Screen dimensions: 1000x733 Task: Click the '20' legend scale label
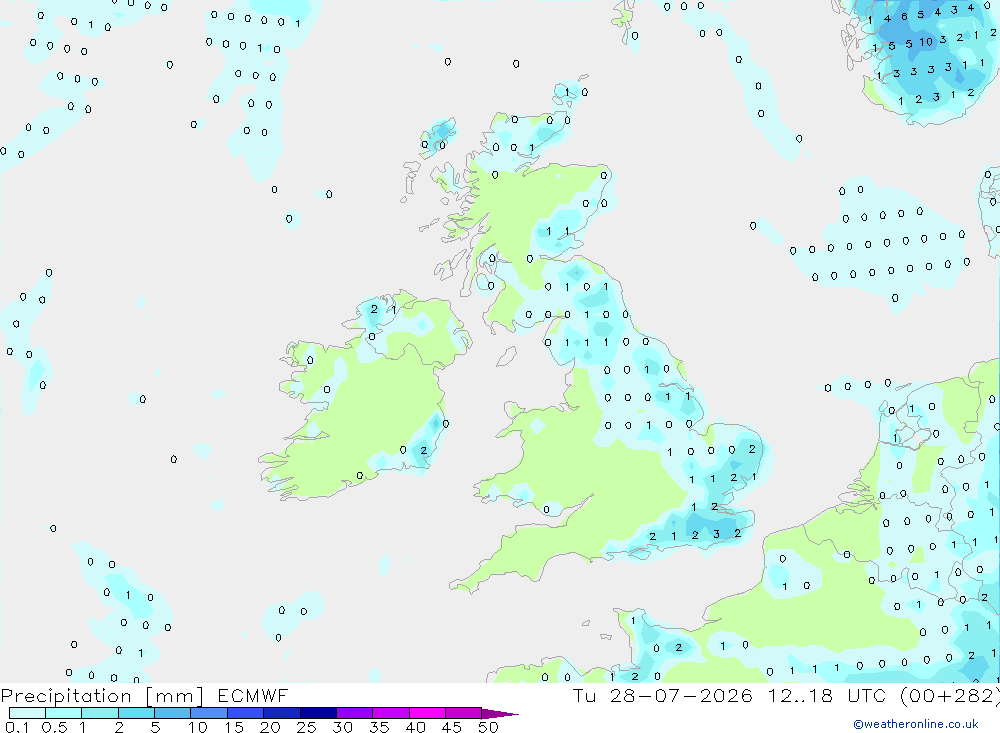(x=270, y=727)
